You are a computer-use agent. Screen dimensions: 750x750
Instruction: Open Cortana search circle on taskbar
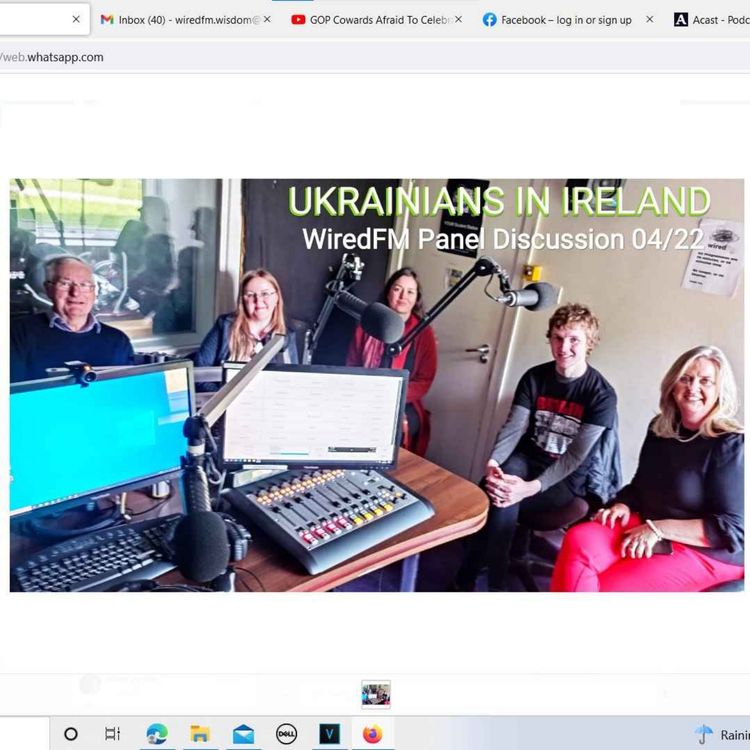pos(71,734)
